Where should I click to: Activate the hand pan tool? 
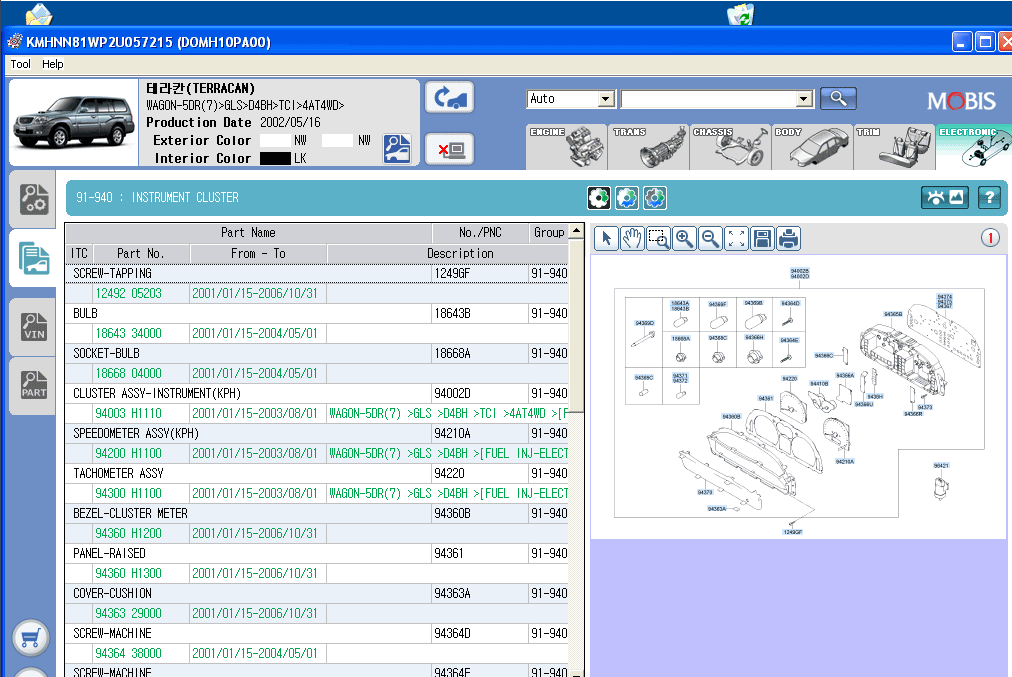coord(632,238)
